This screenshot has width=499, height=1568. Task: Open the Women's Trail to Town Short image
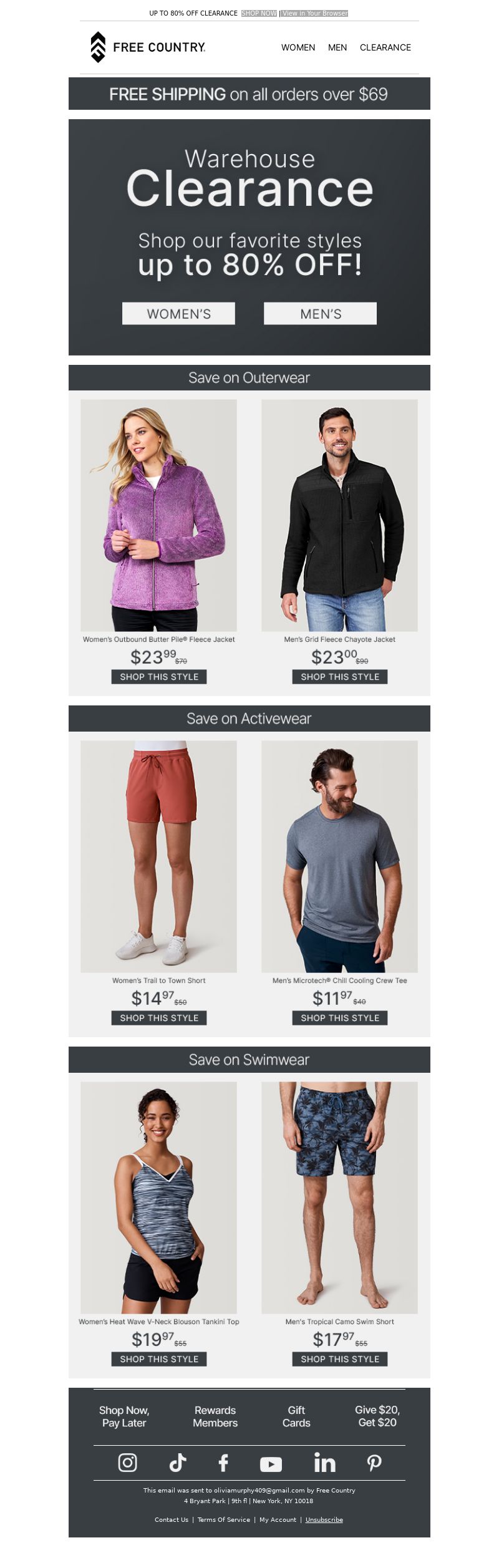159,856
